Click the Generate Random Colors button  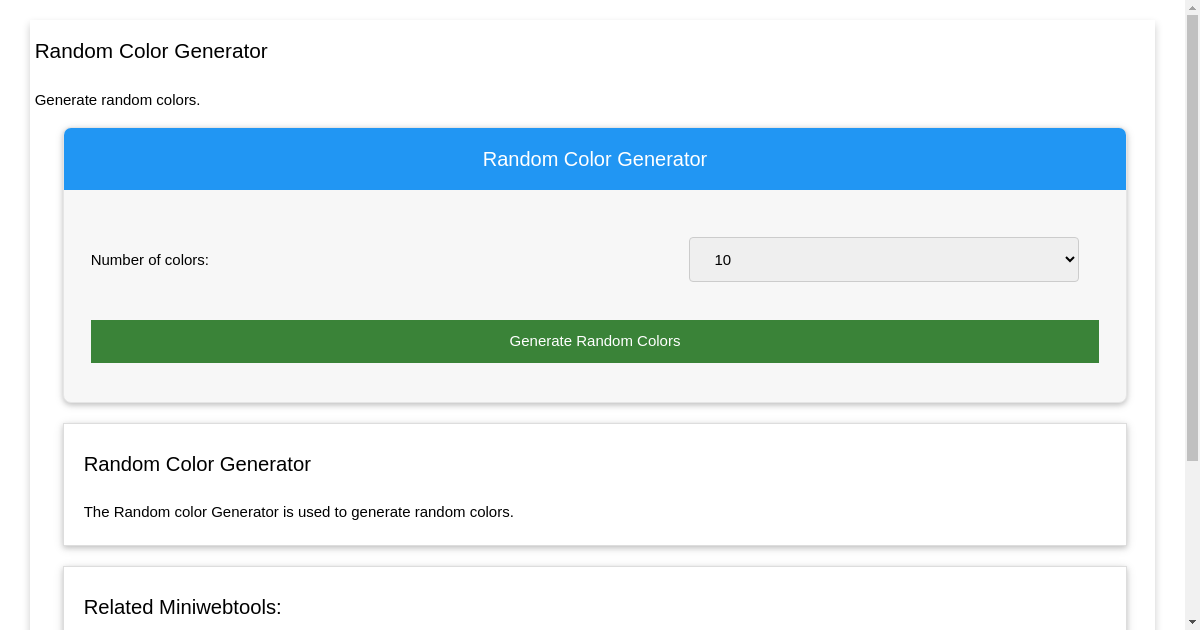pos(595,341)
